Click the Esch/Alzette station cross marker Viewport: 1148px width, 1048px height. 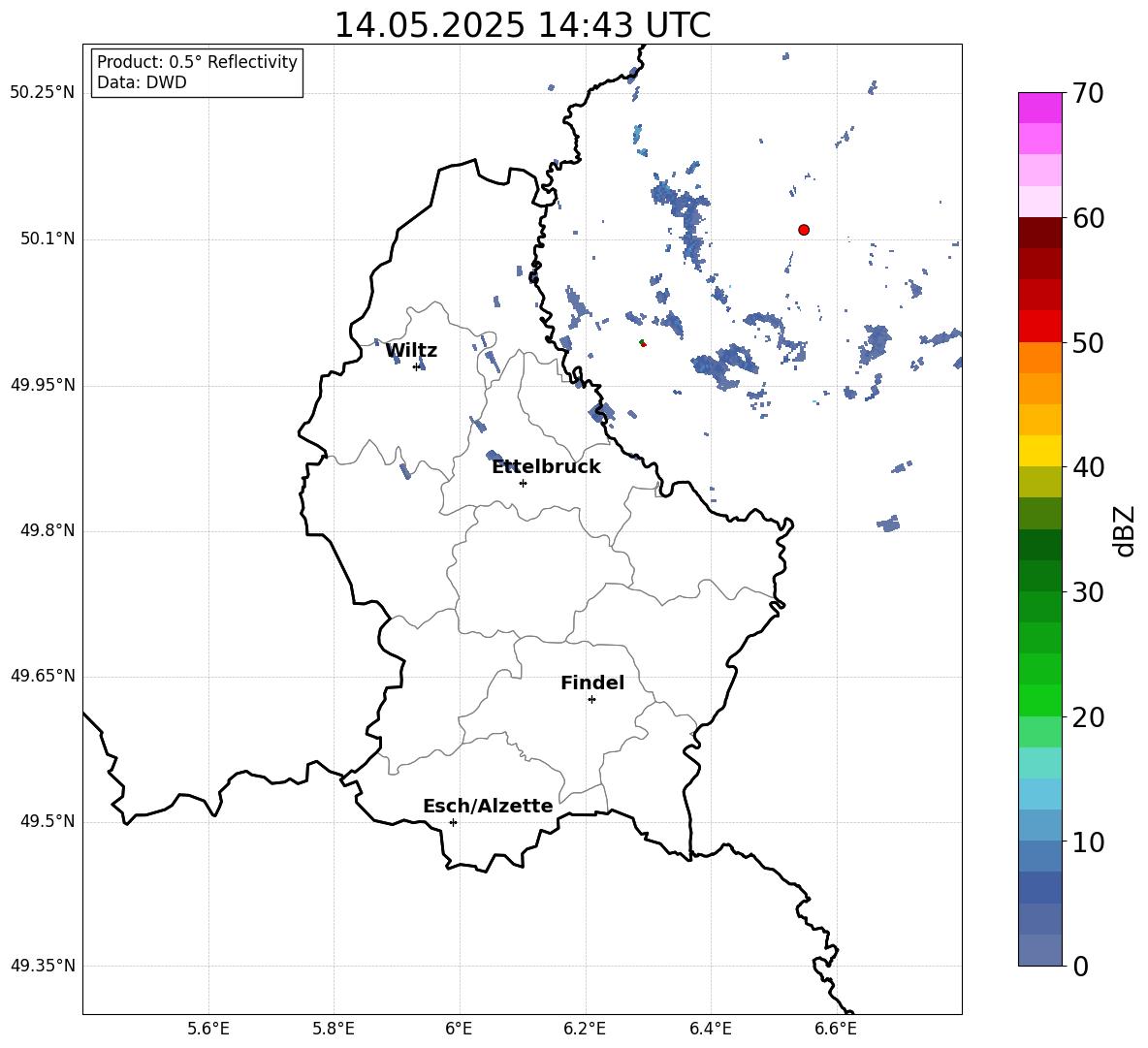click(453, 822)
